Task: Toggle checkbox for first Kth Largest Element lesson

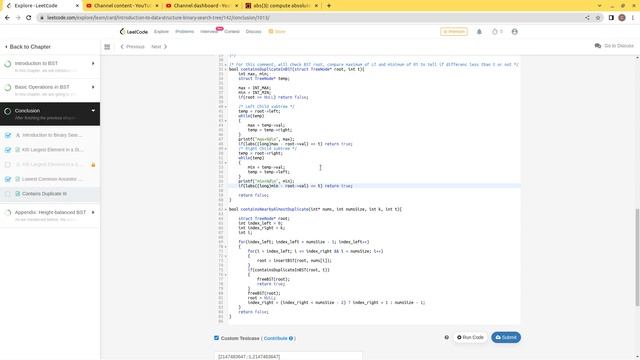Action: tap(8, 150)
